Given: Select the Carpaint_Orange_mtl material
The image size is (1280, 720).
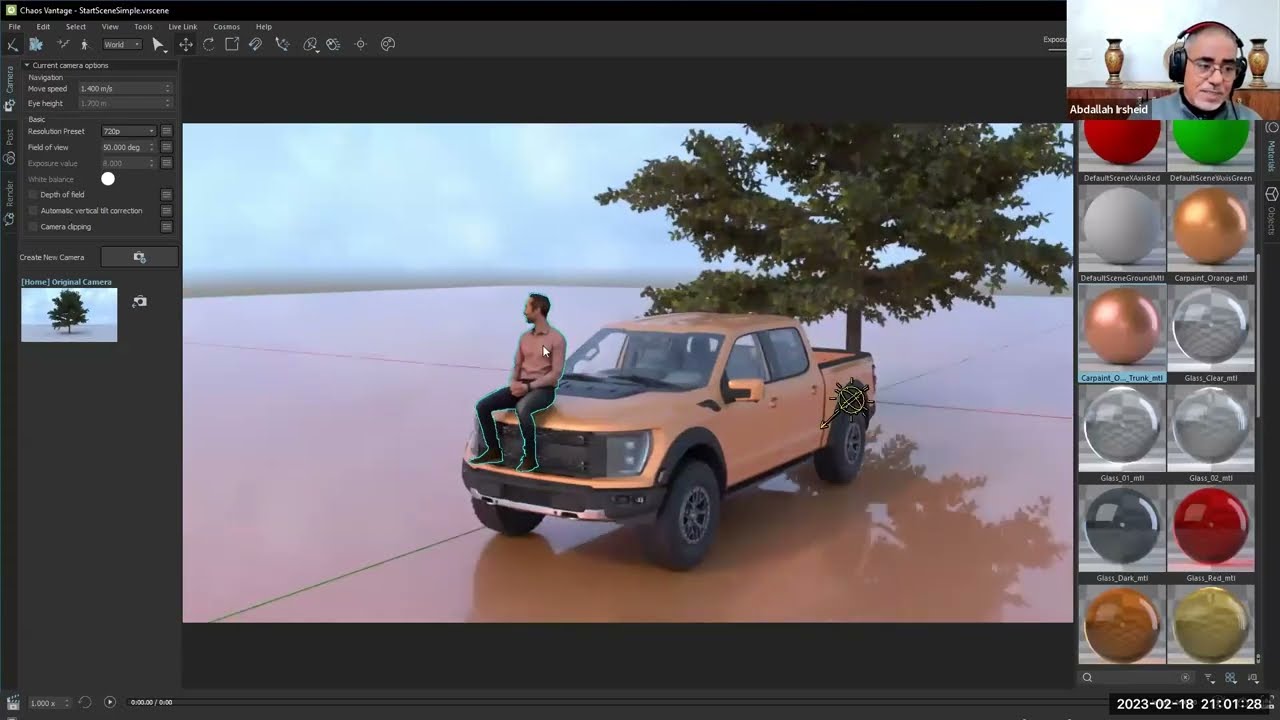Looking at the screenshot, I should pyautogui.click(x=1210, y=234).
